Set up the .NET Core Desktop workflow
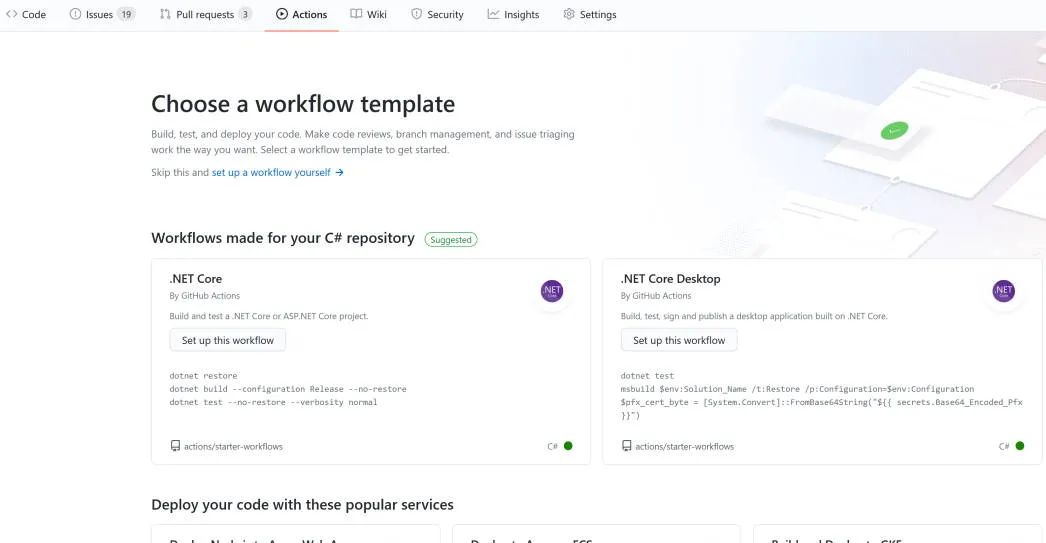The height and width of the screenshot is (543, 1046). (679, 340)
